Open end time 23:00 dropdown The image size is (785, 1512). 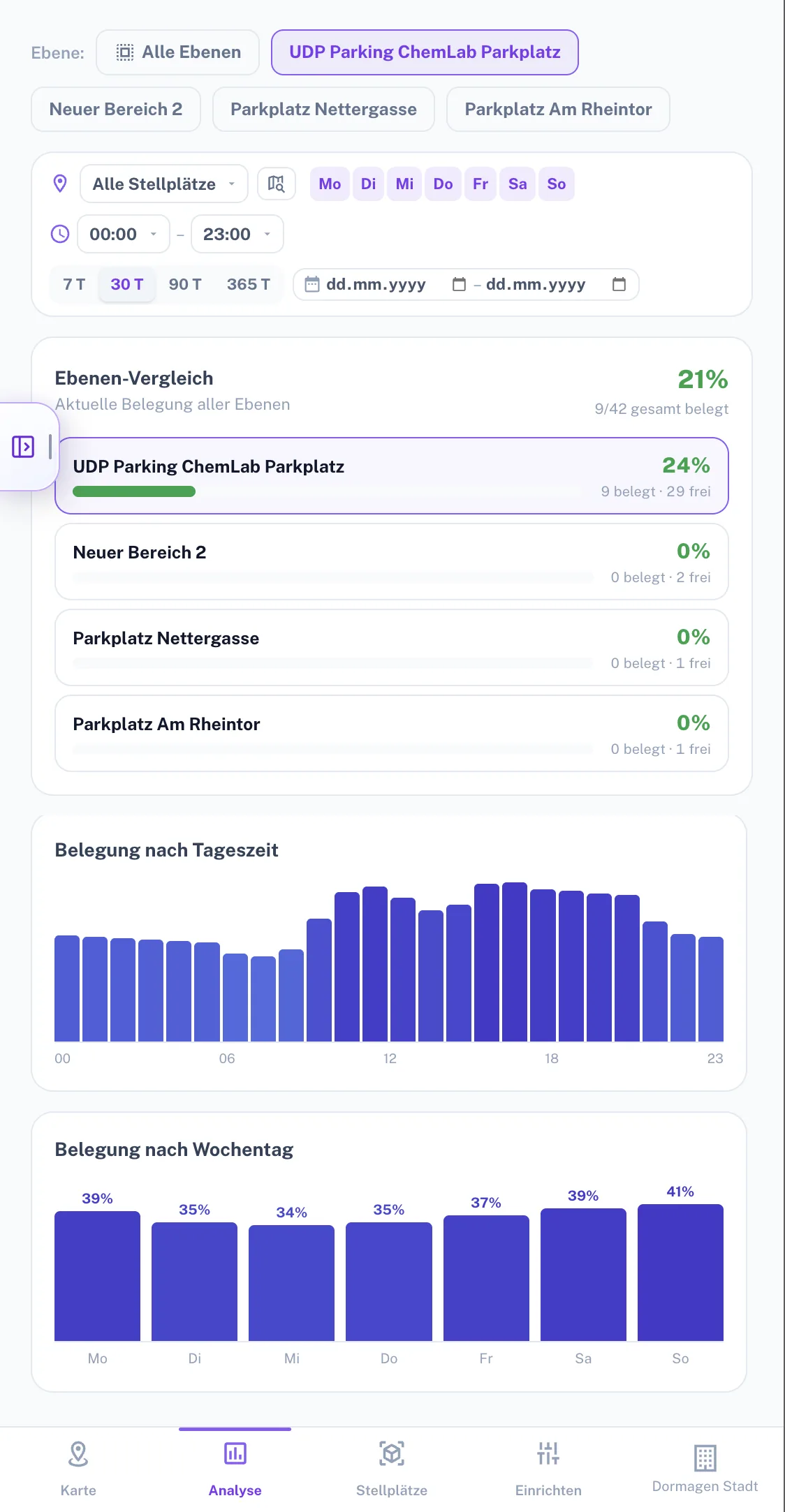[237, 234]
